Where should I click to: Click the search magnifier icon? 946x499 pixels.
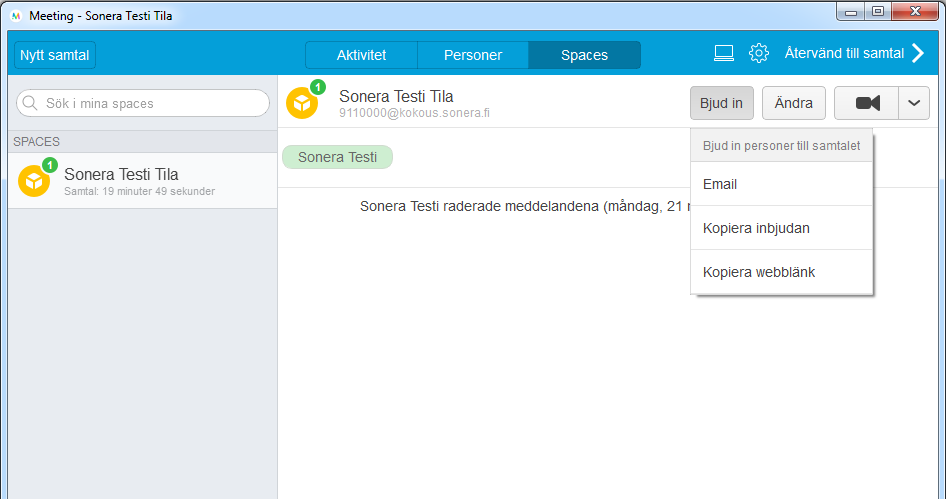tap(30, 103)
